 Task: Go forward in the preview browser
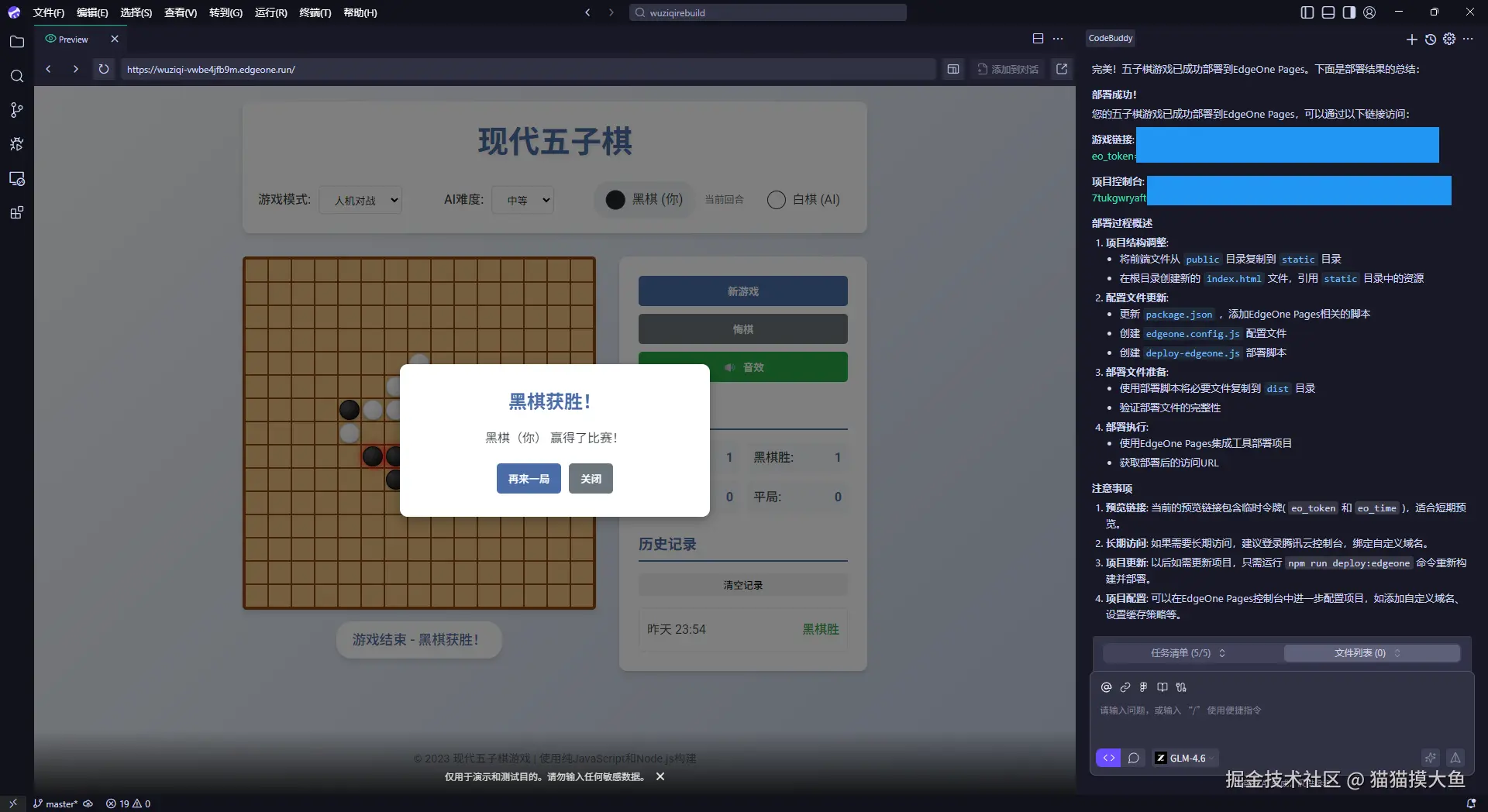[x=75, y=69]
